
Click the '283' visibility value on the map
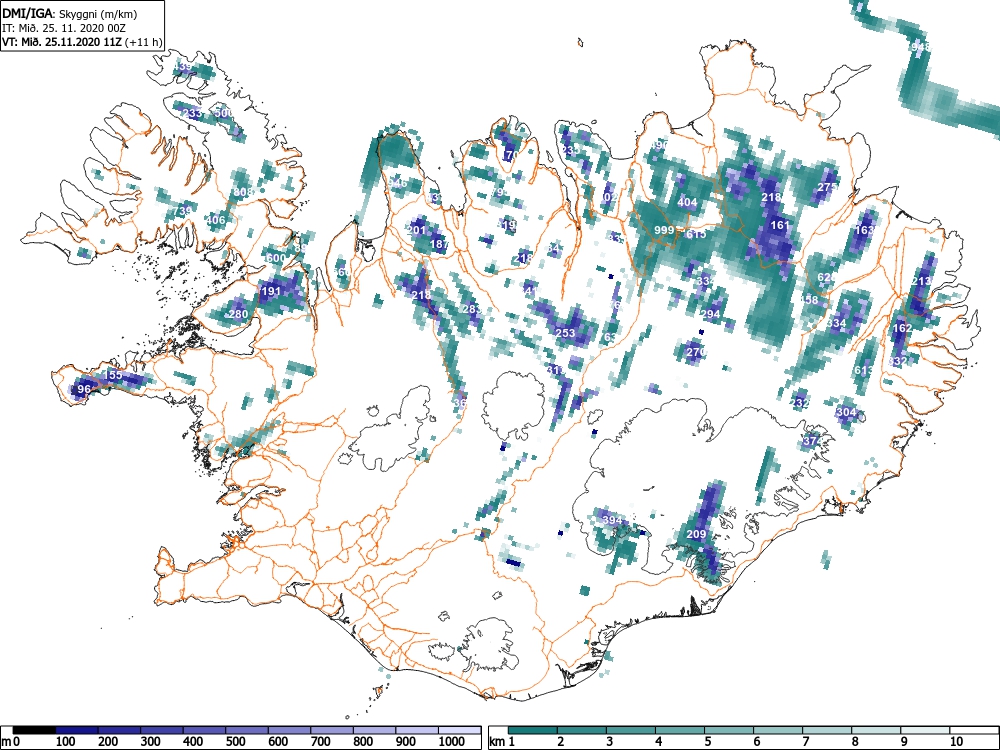click(472, 309)
